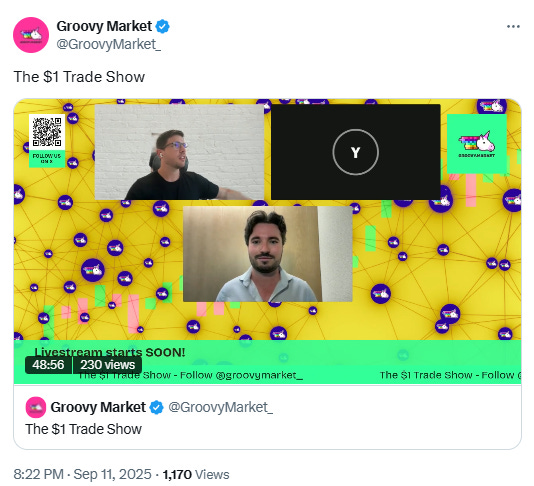Open the @GroovyMarket_ handle in quoted card
534x486 pixels.
click(220, 407)
